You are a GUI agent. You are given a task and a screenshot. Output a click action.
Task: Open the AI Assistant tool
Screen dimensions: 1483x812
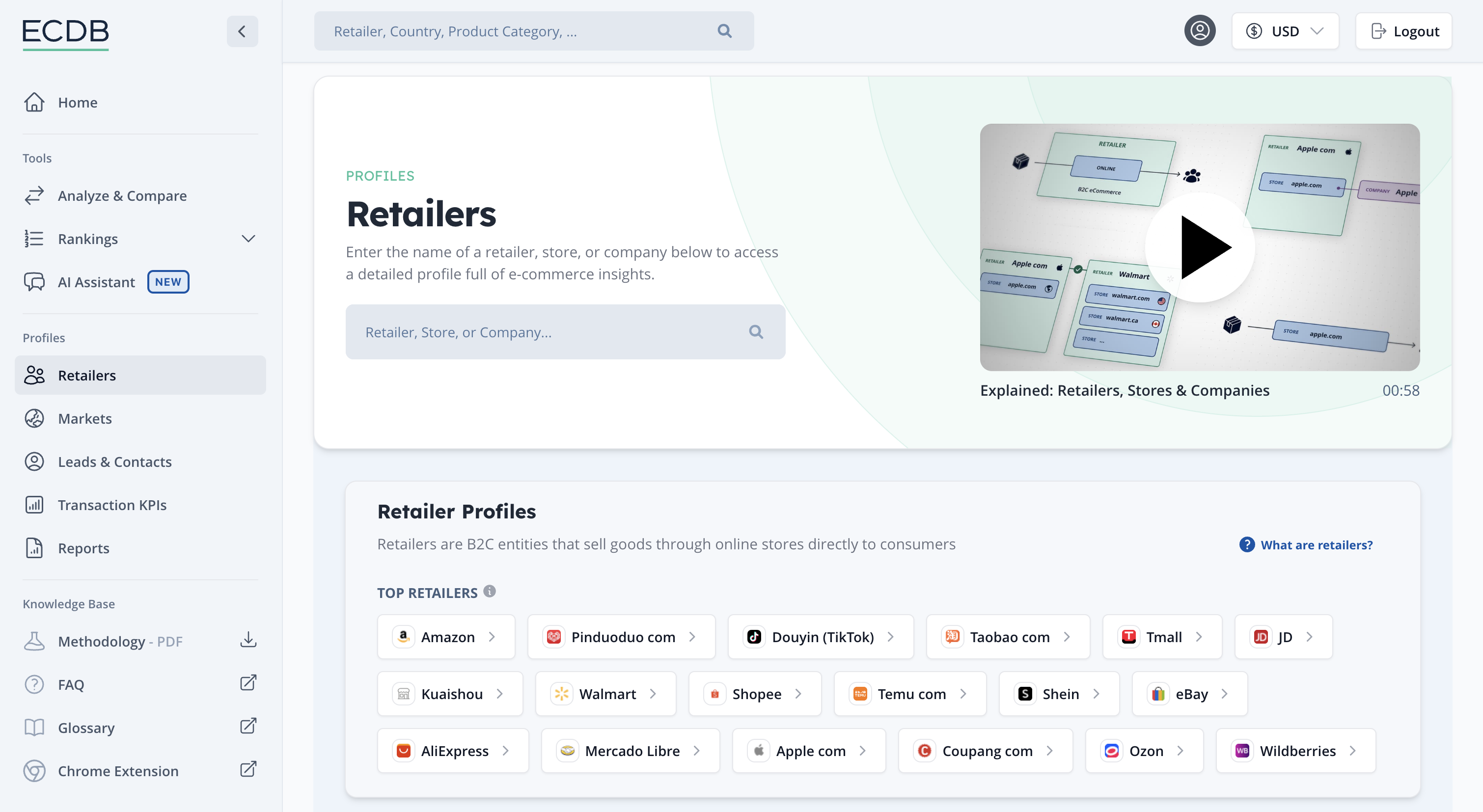[x=96, y=282]
